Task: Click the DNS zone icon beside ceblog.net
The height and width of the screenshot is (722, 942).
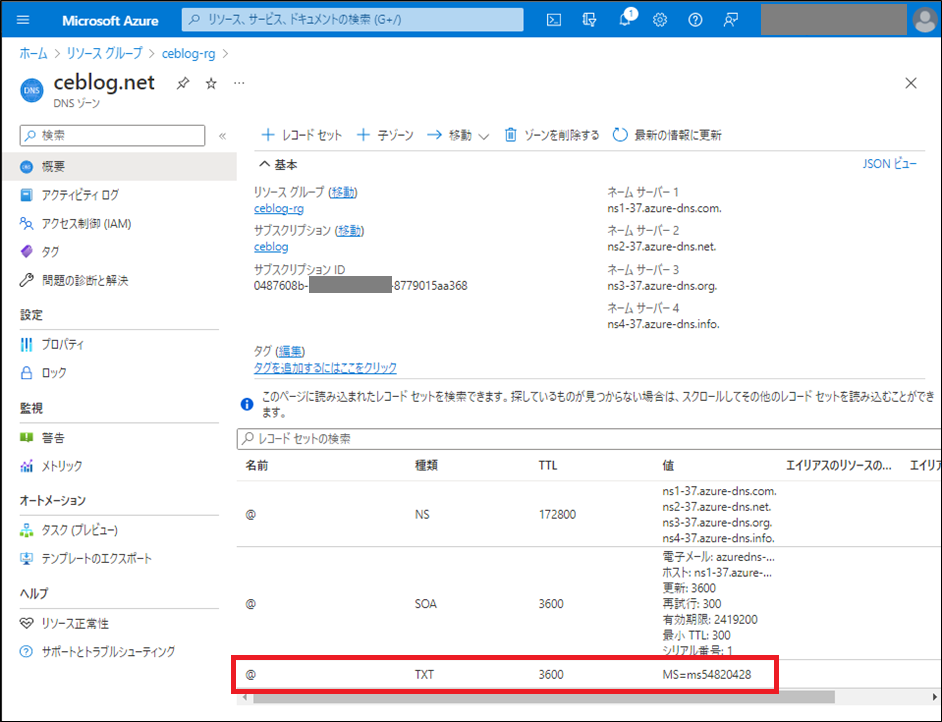Action: click(x=32, y=91)
